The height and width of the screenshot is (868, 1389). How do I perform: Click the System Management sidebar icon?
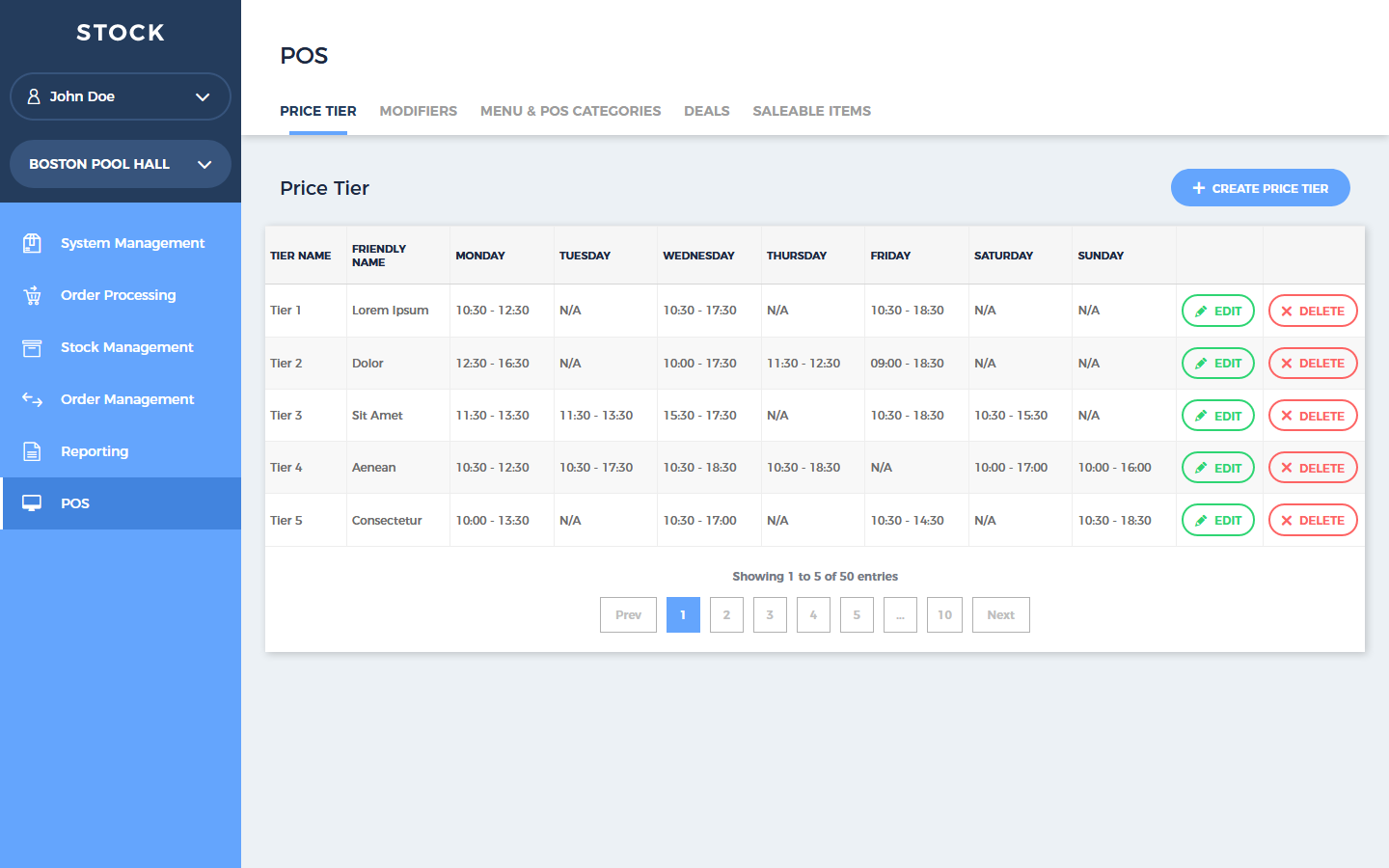coord(32,243)
